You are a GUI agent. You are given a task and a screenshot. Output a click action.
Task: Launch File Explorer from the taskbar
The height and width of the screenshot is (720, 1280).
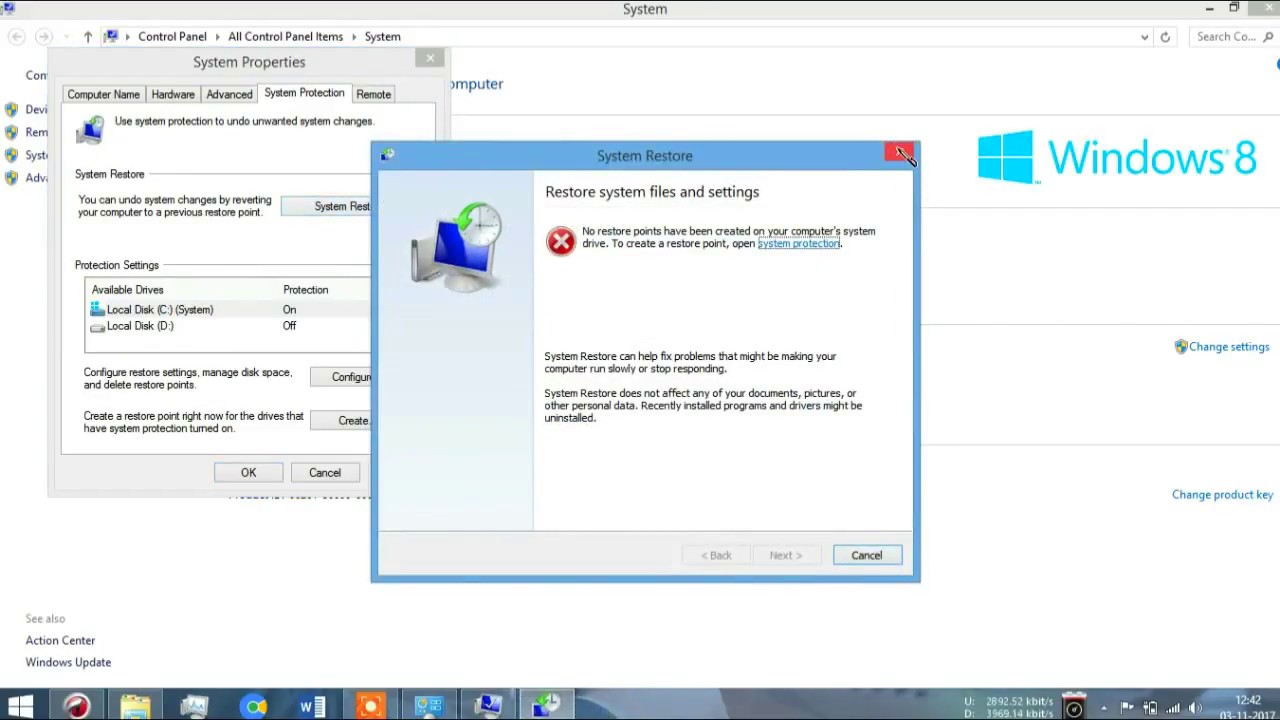(x=135, y=706)
